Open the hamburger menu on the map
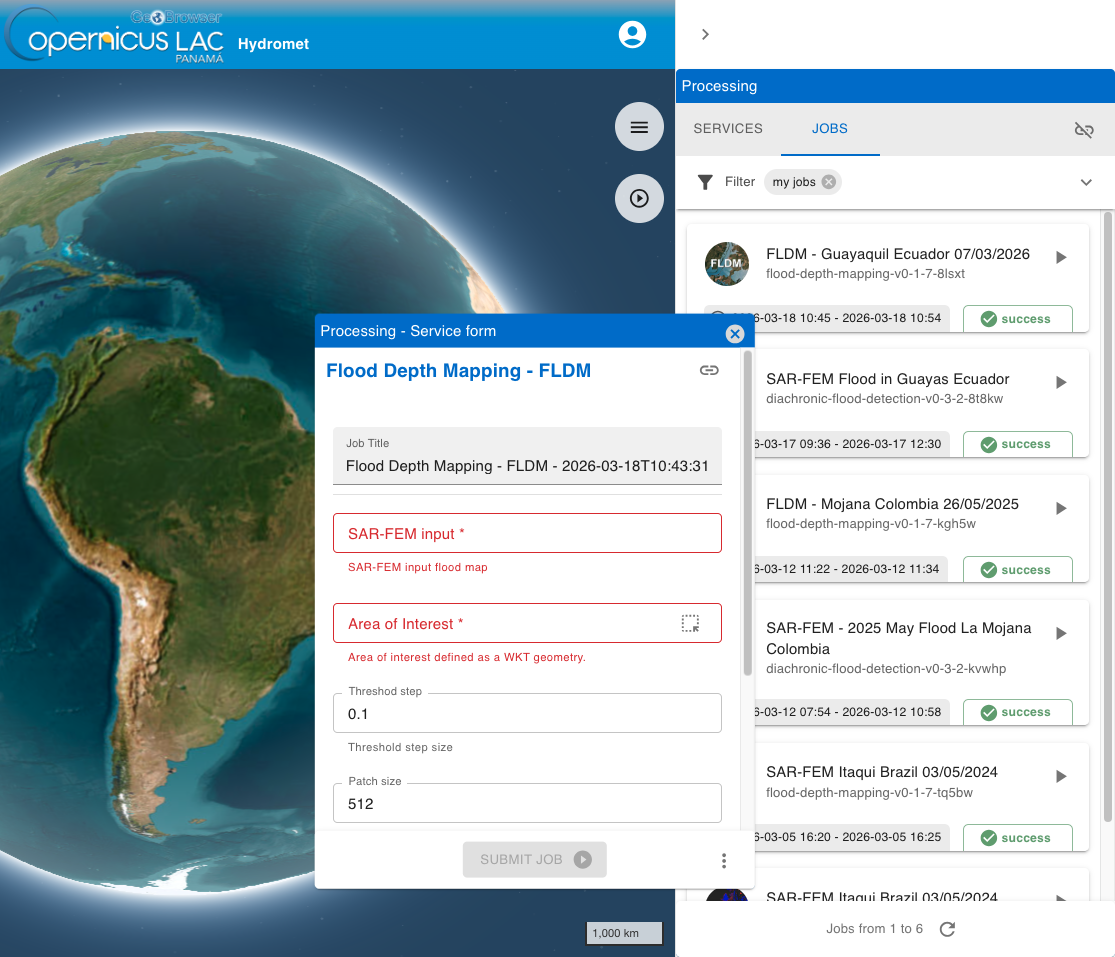This screenshot has width=1115, height=957. (x=639, y=127)
